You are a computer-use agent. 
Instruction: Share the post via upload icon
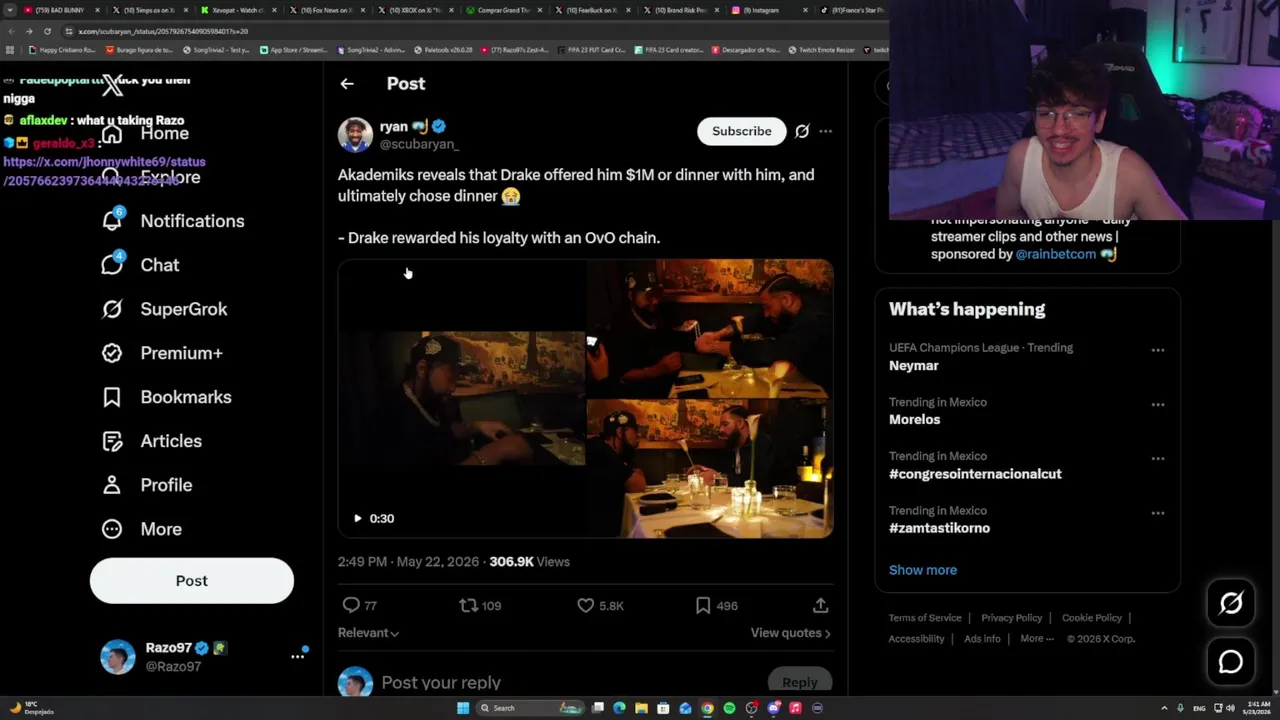pyautogui.click(x=820, y=605)
